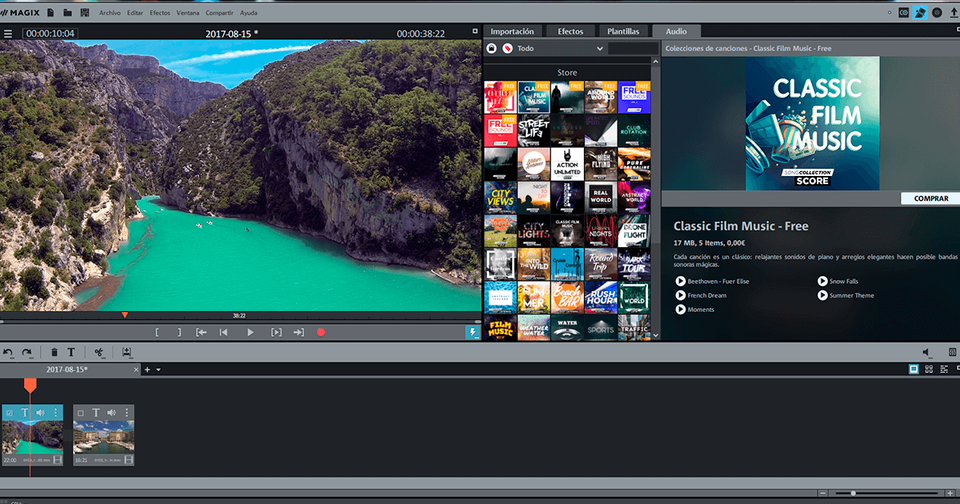Click the store search input field
This screenshot has width=960, height=504.
point(633,48)
